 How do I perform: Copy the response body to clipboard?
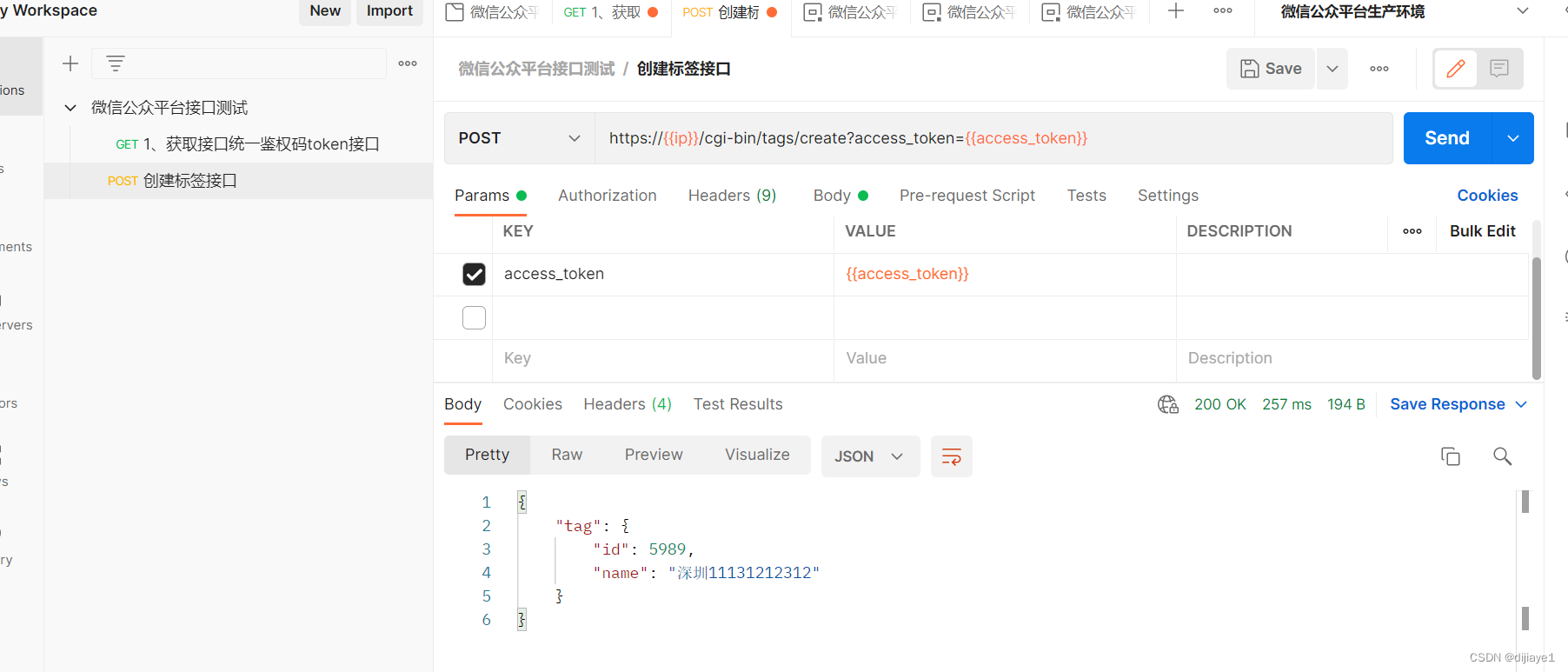point(1451,456)
